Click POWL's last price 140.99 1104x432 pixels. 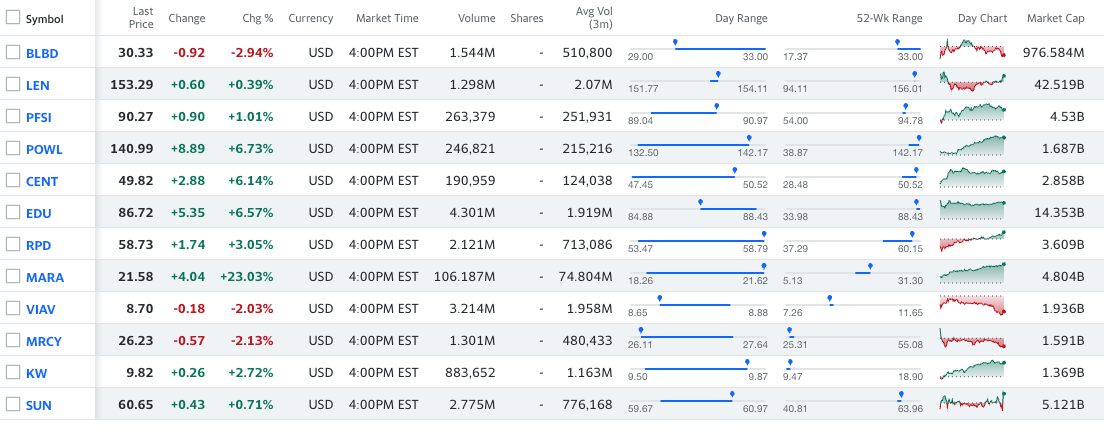[132, 148]
